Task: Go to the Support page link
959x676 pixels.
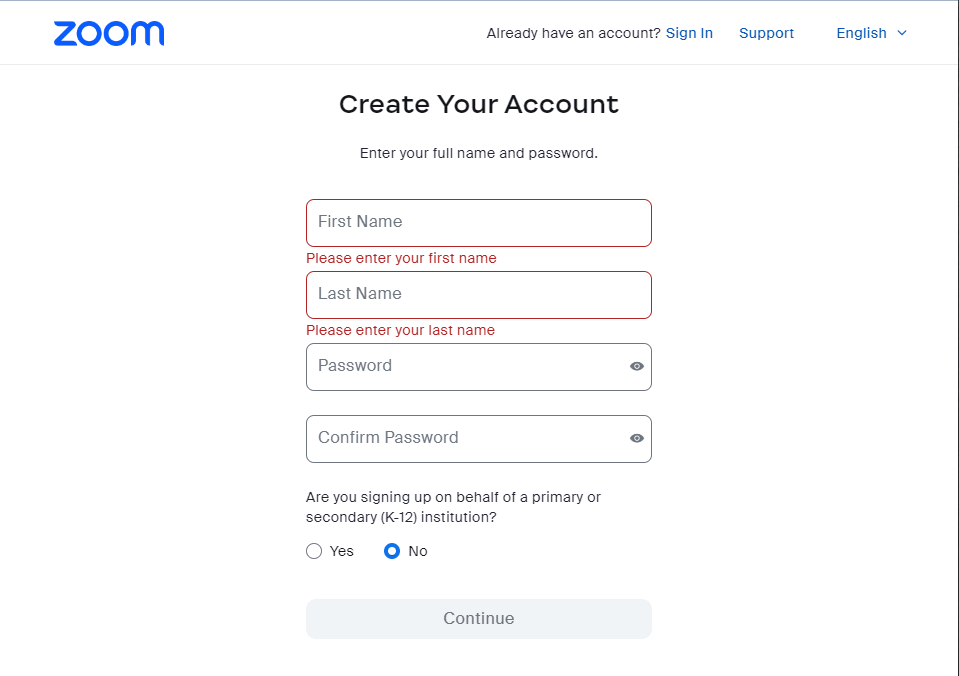Action: click(766, 33)
